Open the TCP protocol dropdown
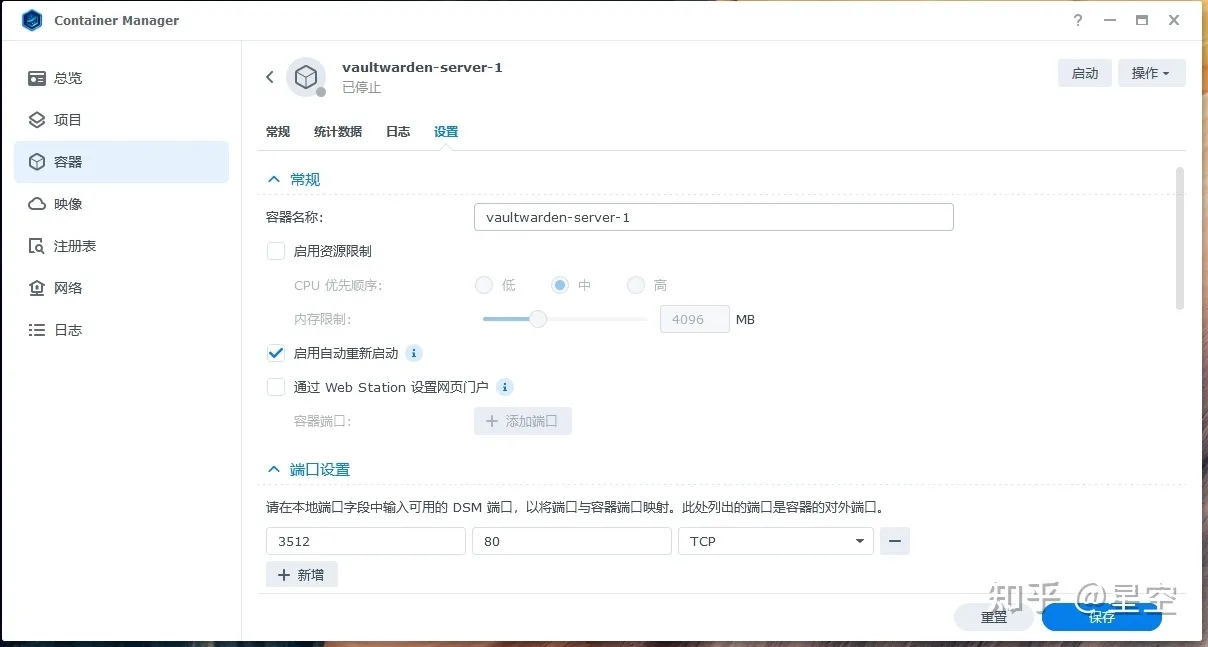This screenshot has height=647, width=1208. [775, 541]
